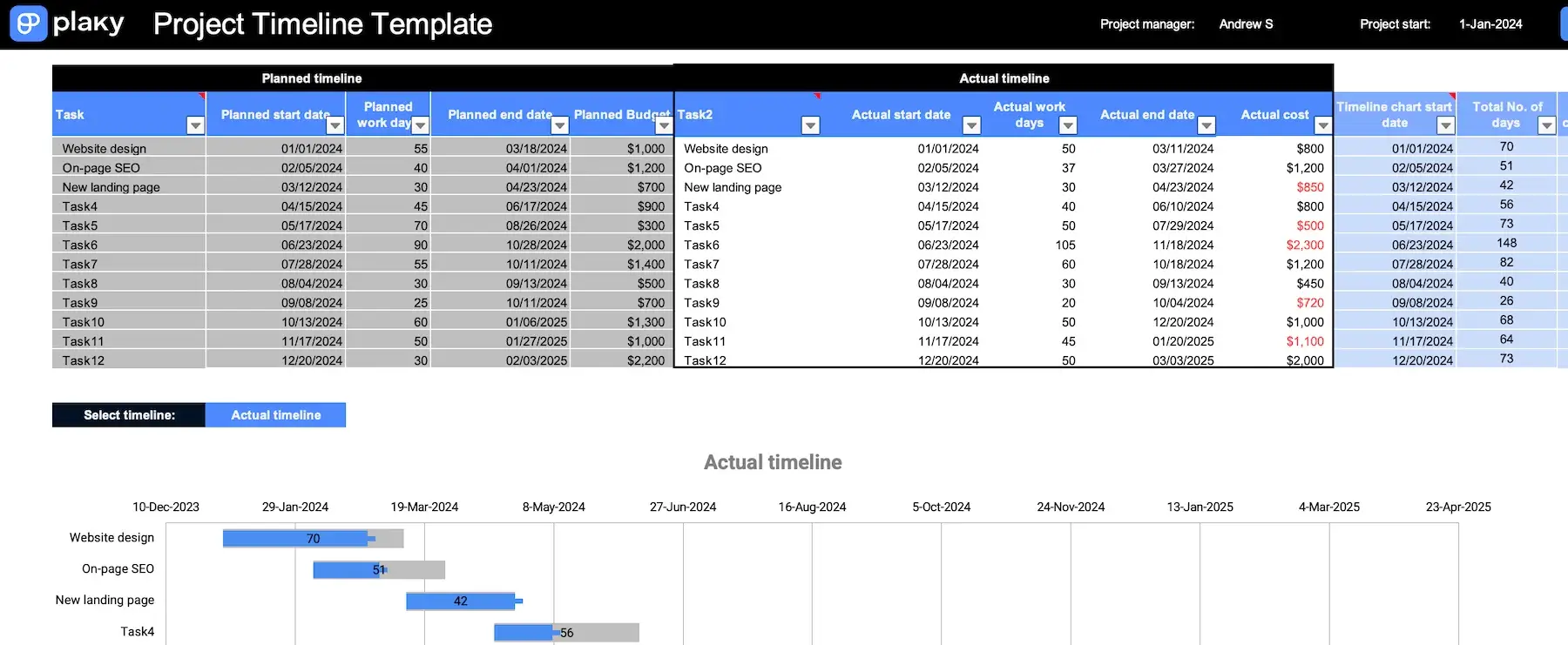Open the Total No. of days filter
This screenshot has width=1568, height=645.
[1547, 125]
